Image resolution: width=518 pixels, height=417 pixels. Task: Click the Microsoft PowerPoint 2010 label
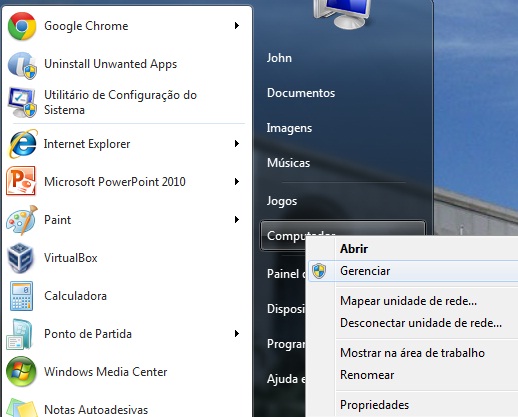click(115, 182)
